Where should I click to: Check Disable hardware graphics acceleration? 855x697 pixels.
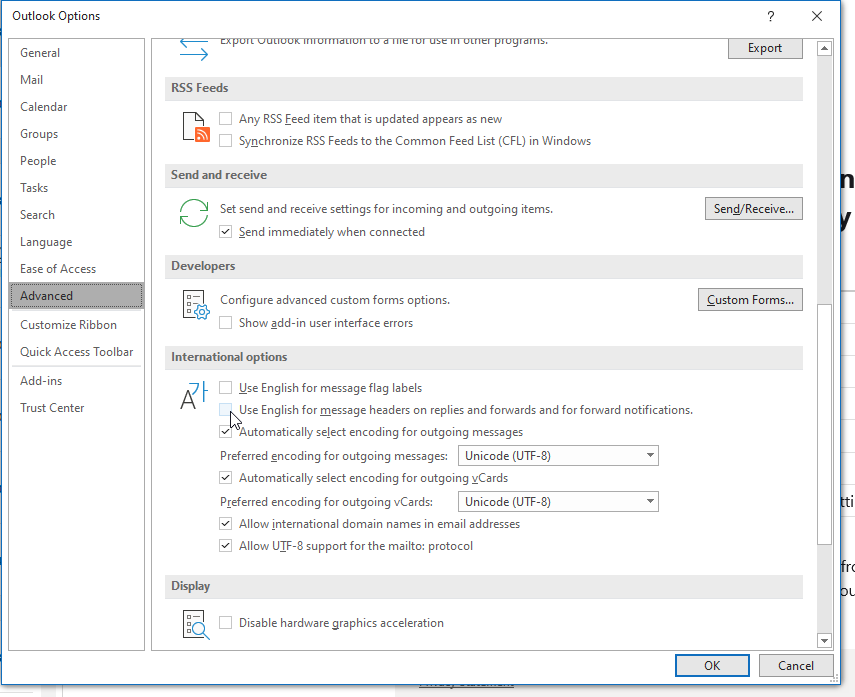tap(226, 623)
